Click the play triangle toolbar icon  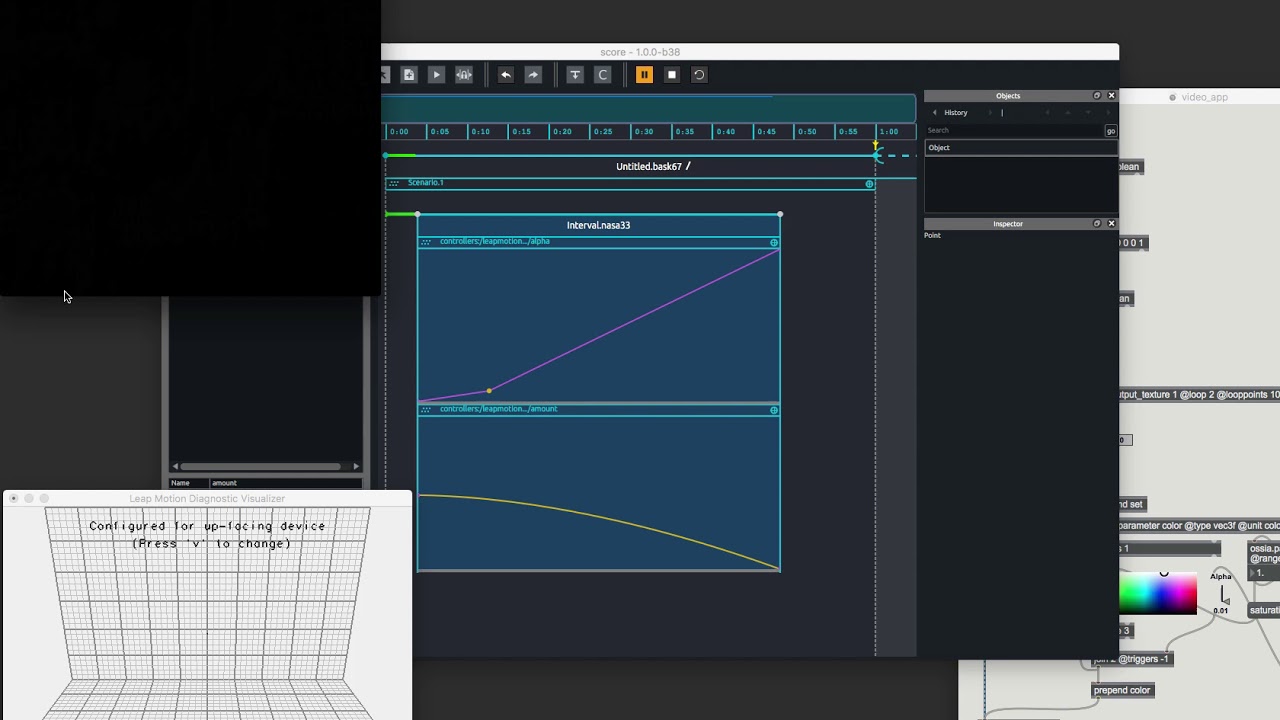click(x=436, y=75)
